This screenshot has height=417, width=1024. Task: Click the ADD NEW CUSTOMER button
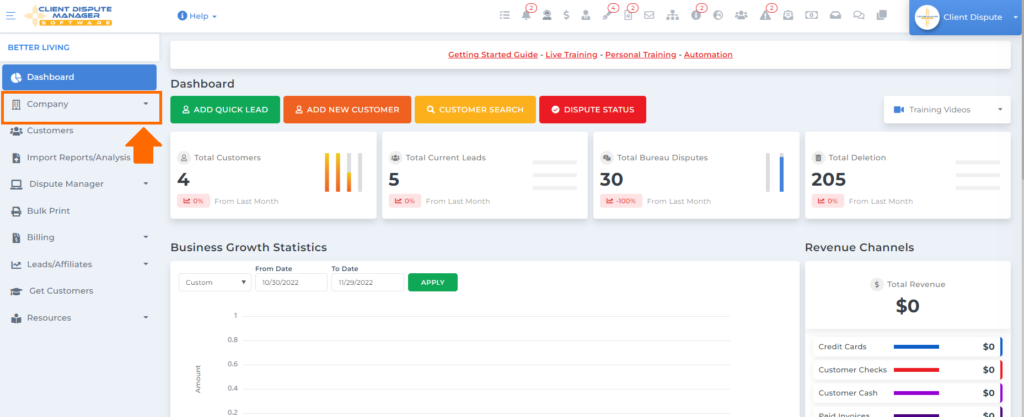click(x=347, y=110)
